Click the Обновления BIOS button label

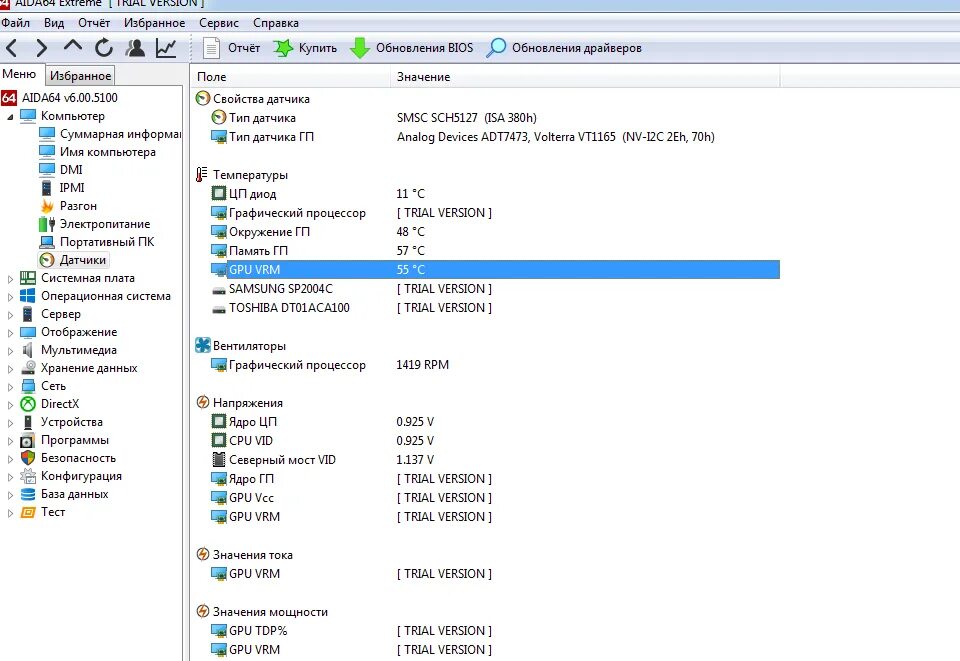point(424,48)
